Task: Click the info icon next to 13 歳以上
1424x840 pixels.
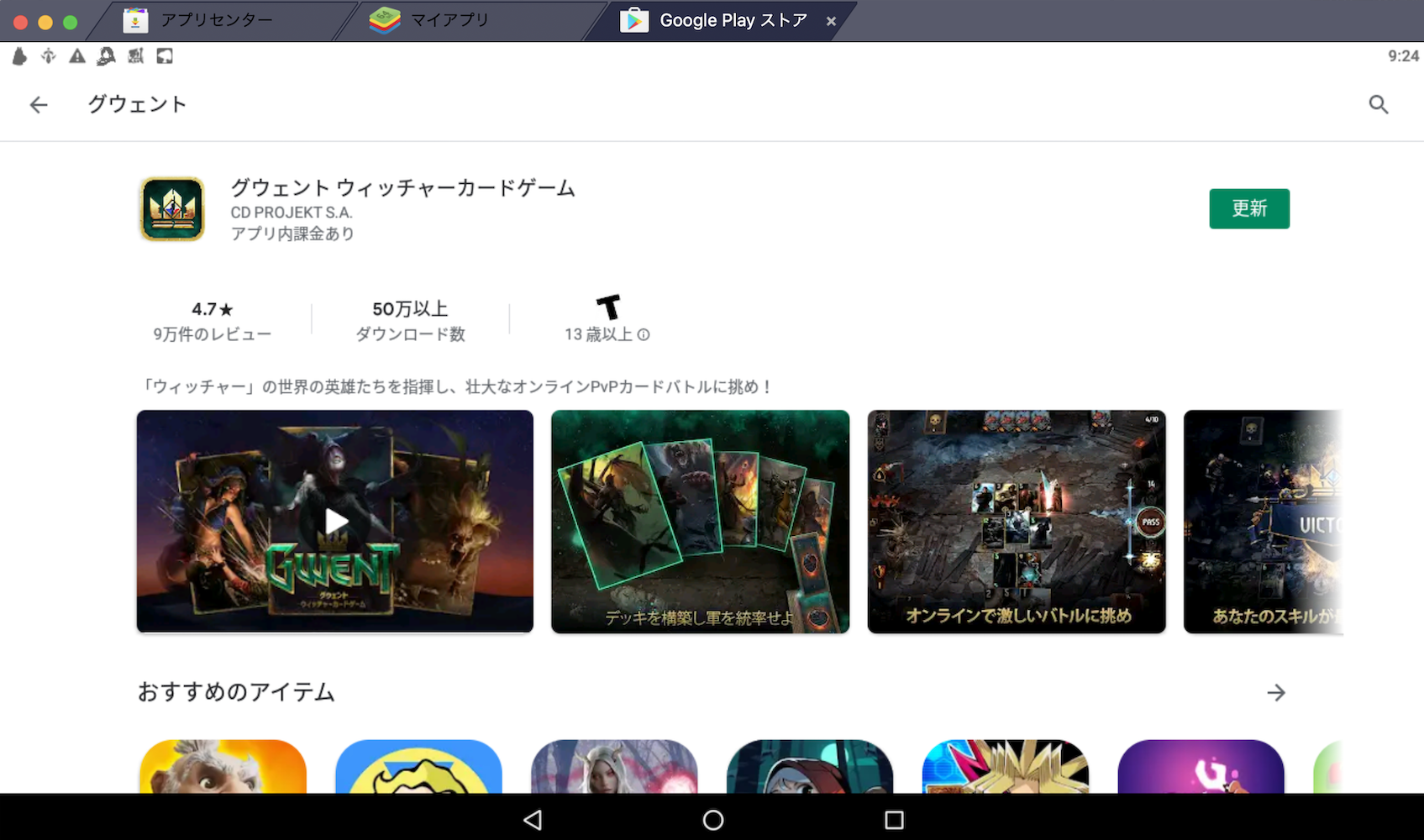Action: [x=644, y=334]
